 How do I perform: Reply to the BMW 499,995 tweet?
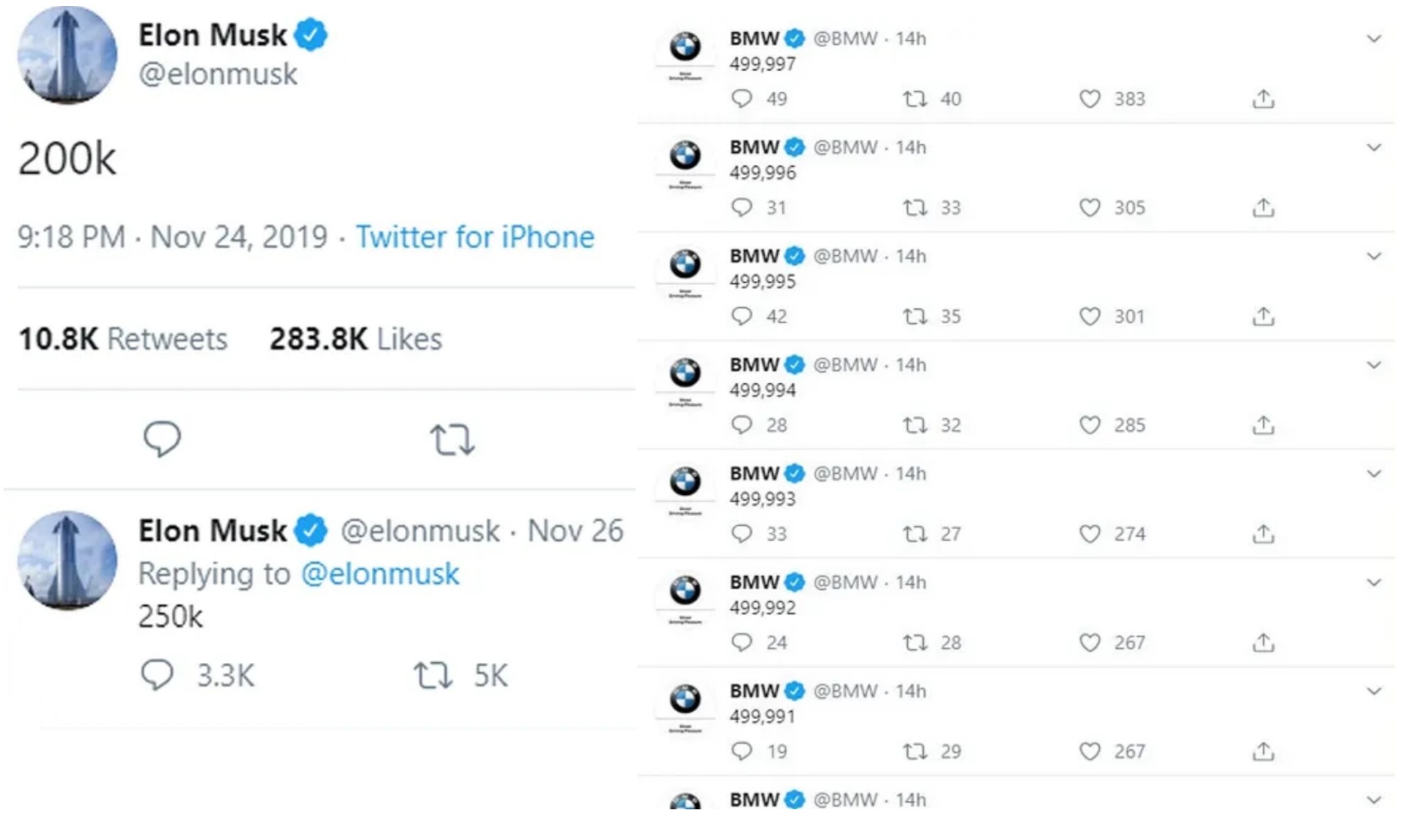click(742, 316)
